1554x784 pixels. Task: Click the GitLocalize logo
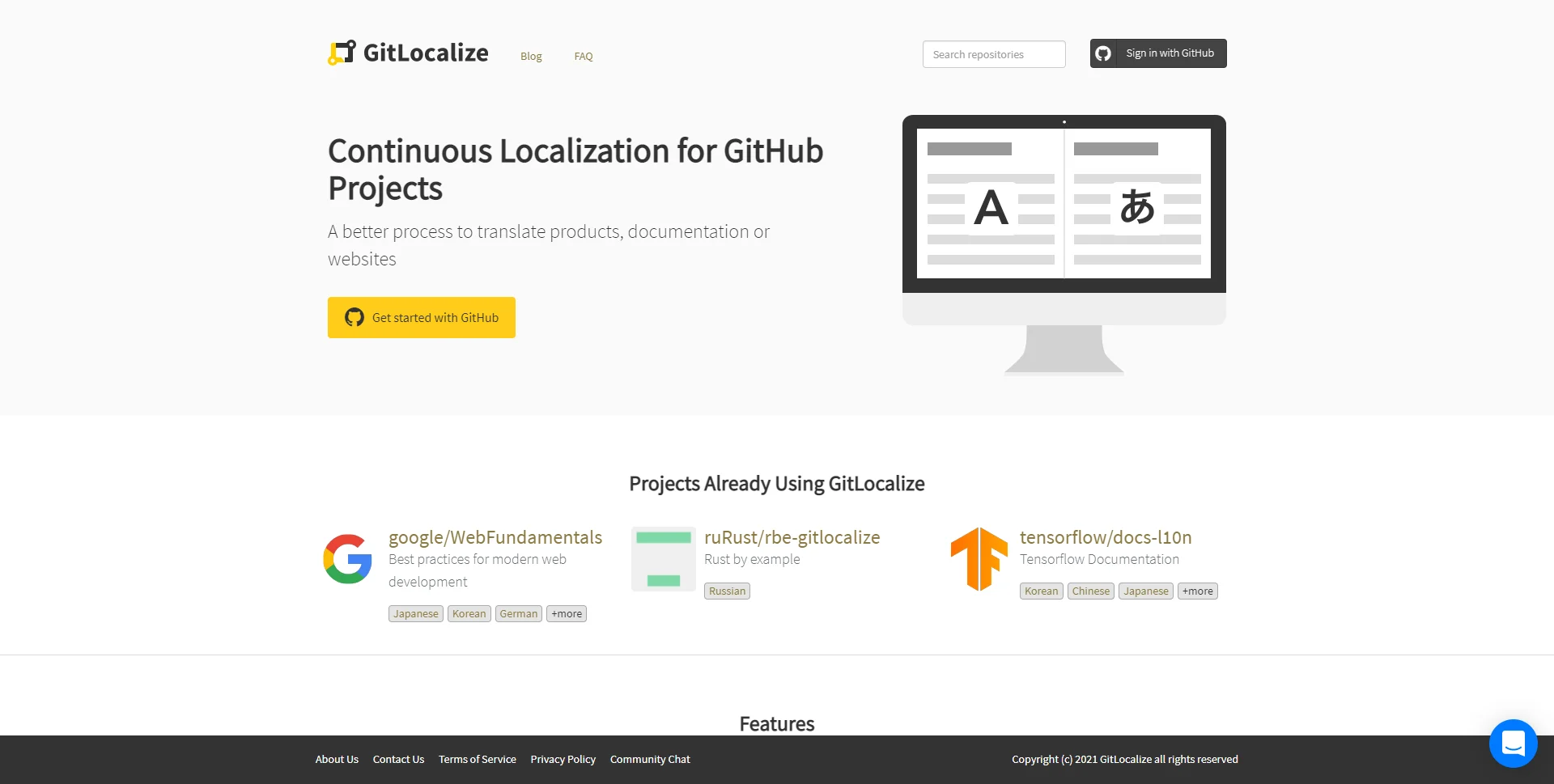click(x=407, y=52)
